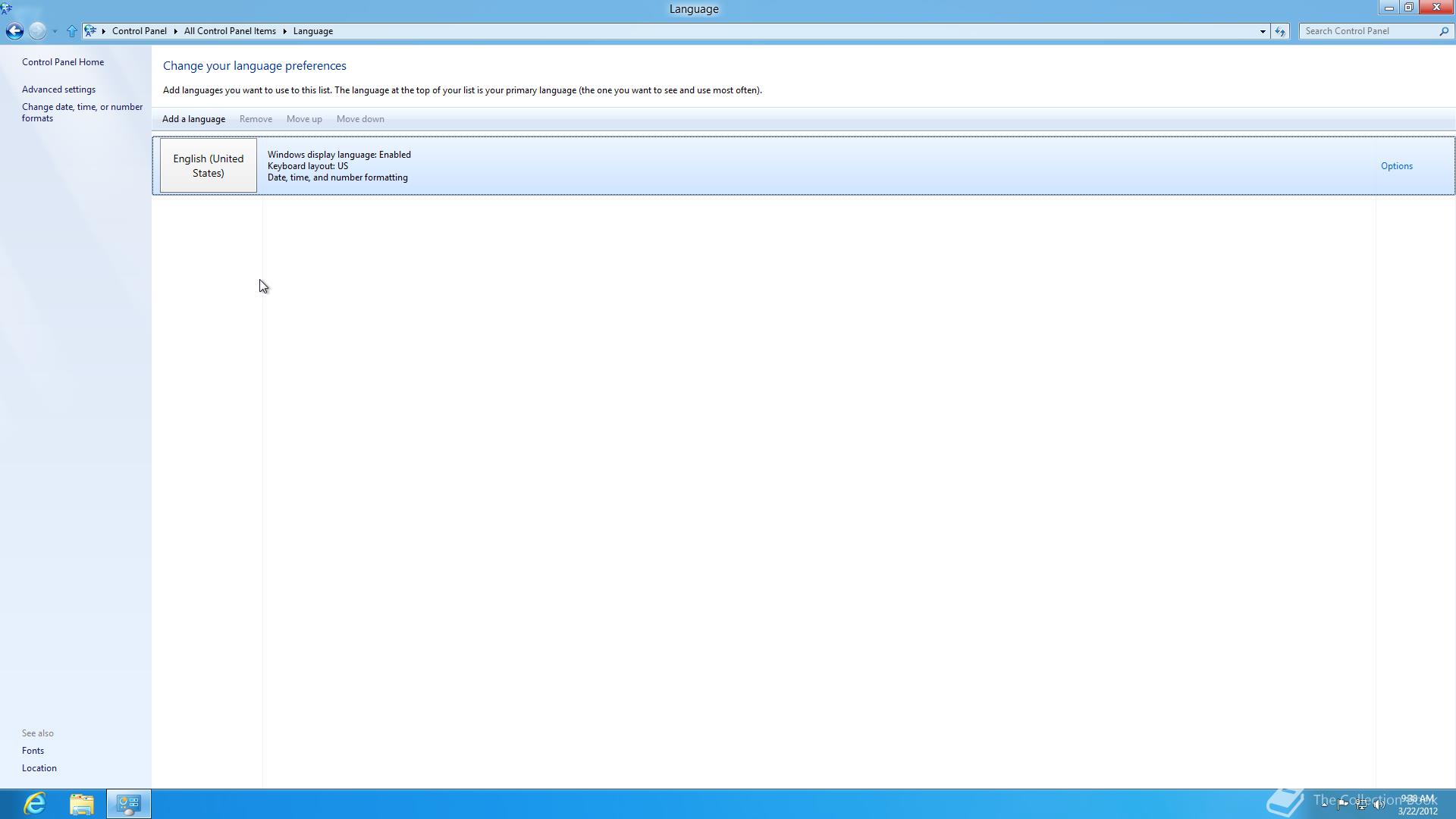1456x819 pixels.
Task: Open the recent pages dropdown arrow
Action: click(55, 31)
